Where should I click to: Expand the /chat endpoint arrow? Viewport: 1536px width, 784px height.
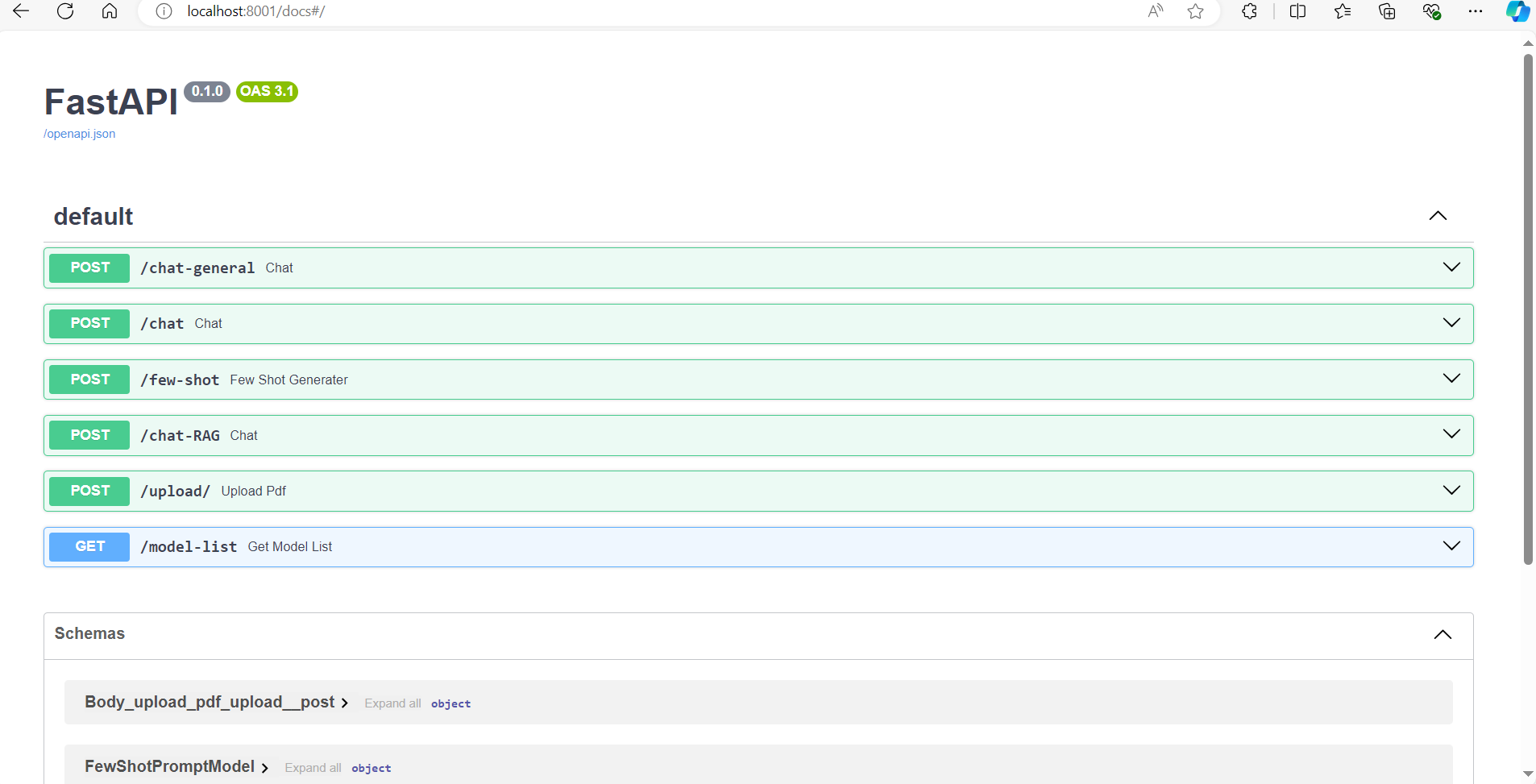(x=1451, y=323)
